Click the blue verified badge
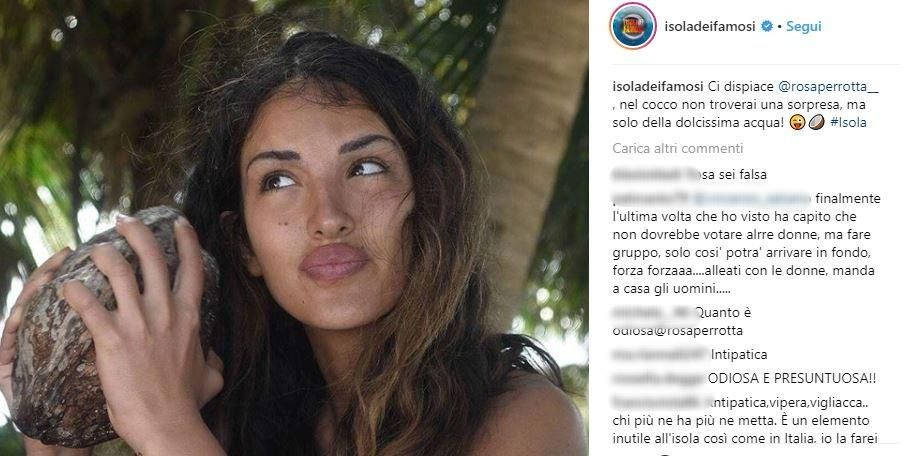Viewport: 907px width, 456px height. [767, 26]
